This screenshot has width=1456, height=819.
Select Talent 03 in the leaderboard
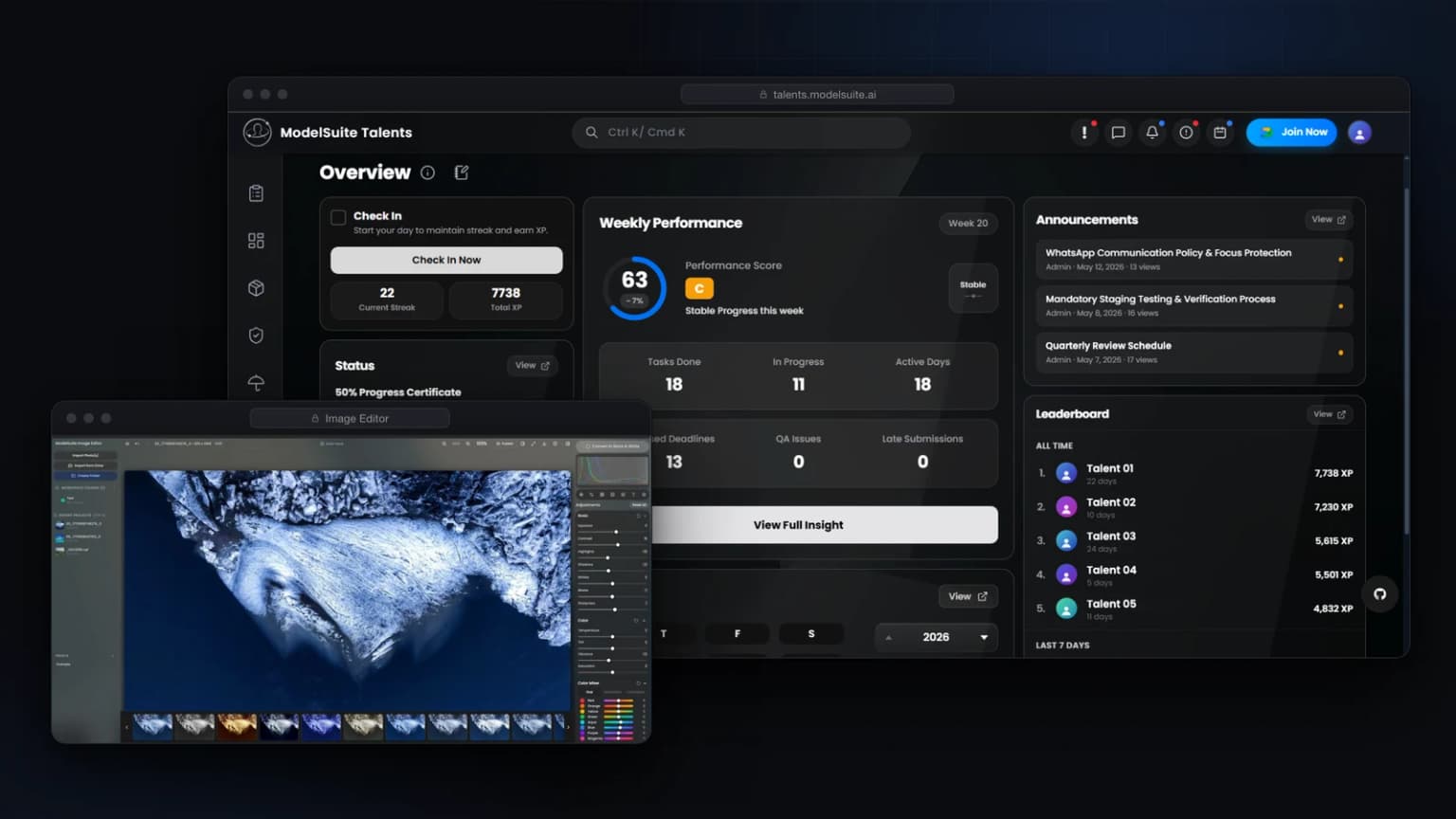pos(1194,541)
